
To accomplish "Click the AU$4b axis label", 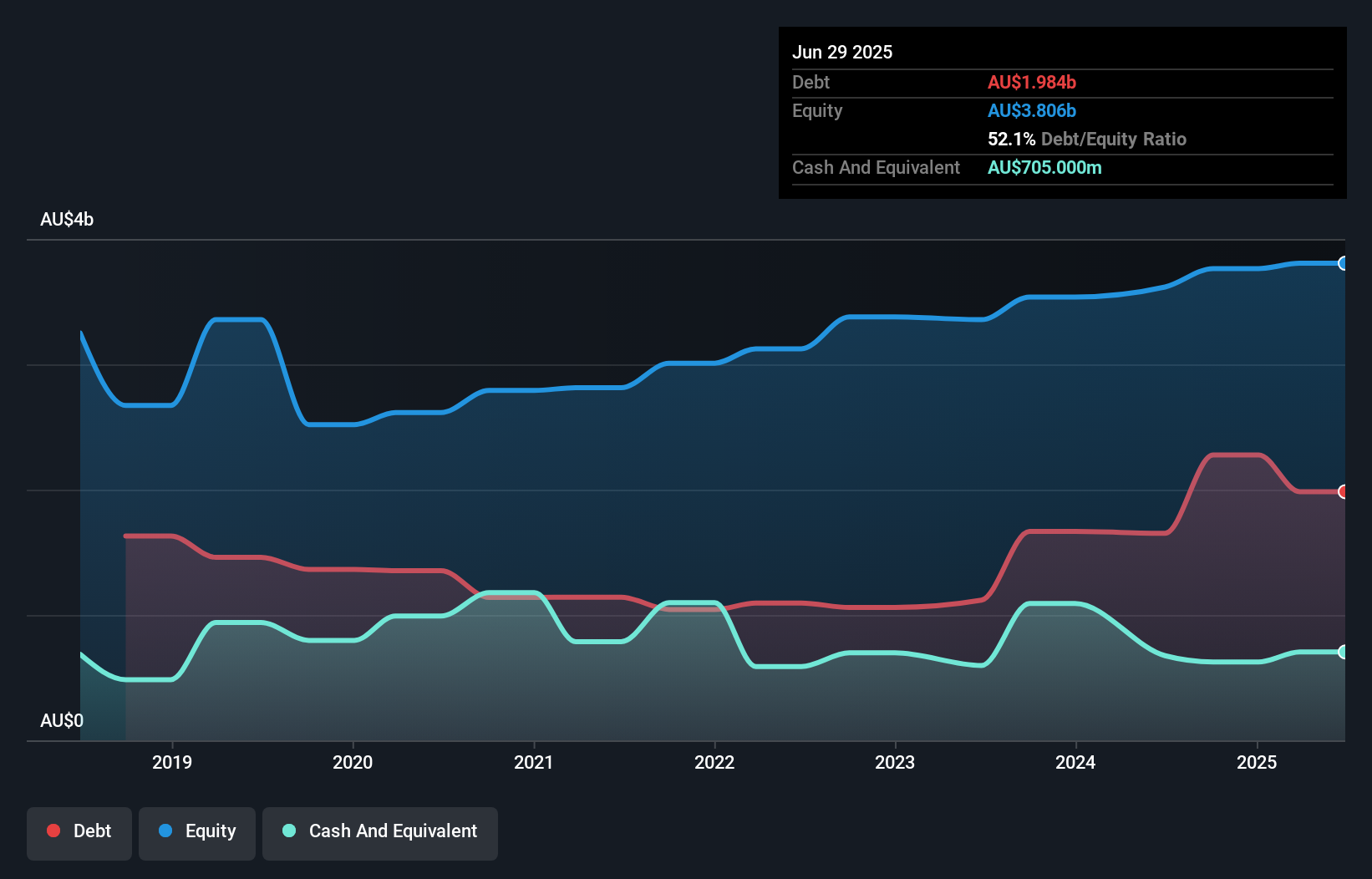I will tap(67, 219).
